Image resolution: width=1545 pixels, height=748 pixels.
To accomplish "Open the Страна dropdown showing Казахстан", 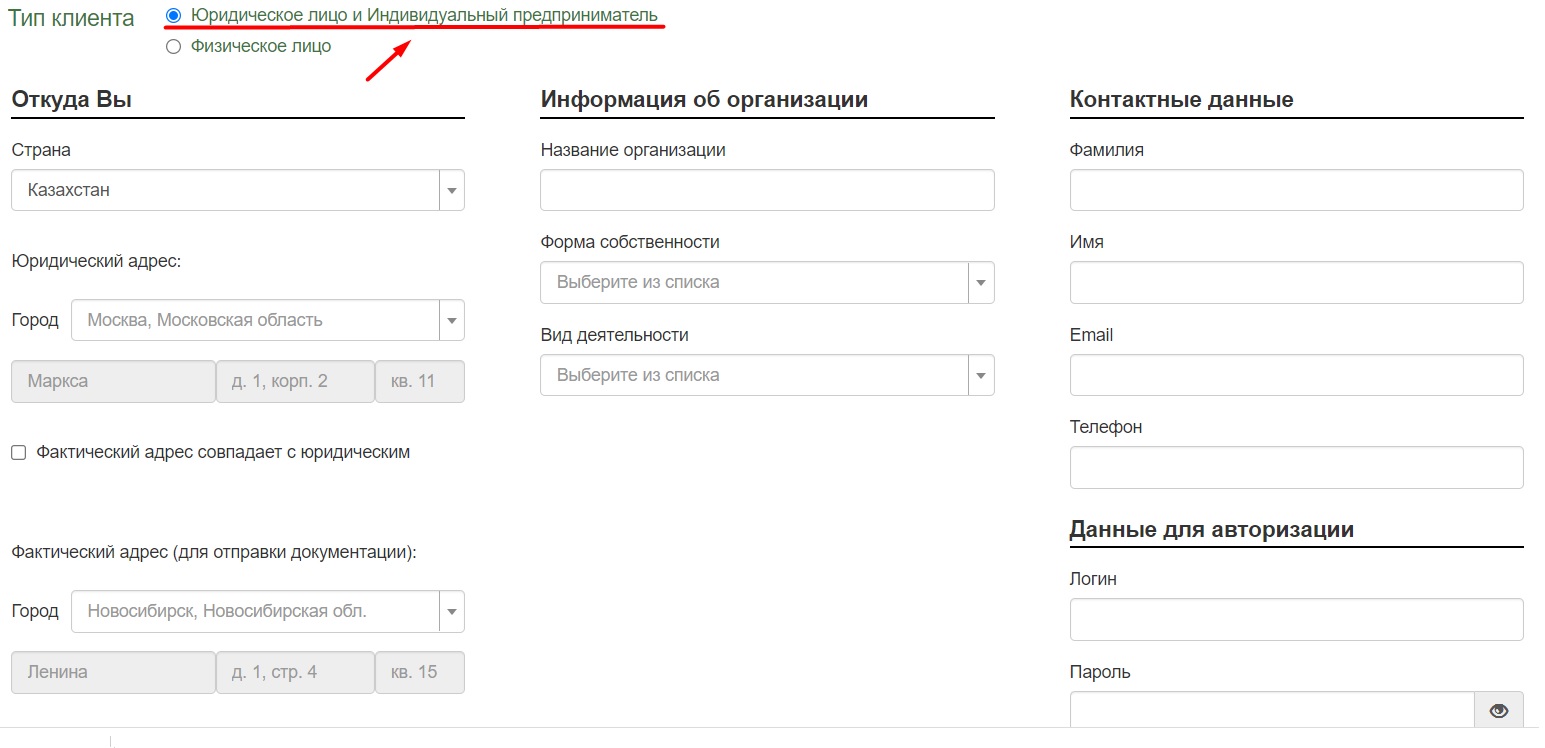I will (x=238, y=190).
